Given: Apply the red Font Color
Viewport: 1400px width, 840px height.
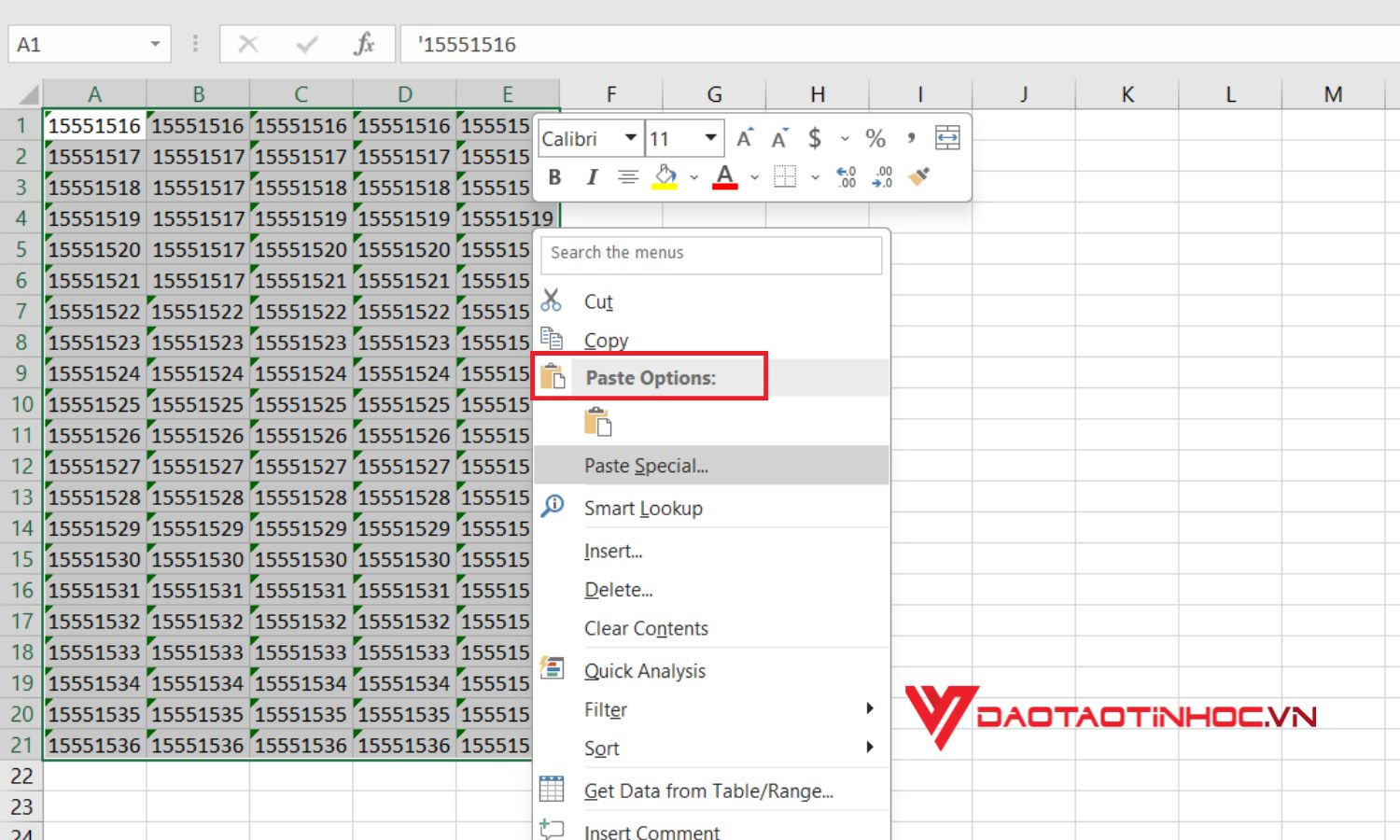Looking at the screenshot, I should pos(725,177).
